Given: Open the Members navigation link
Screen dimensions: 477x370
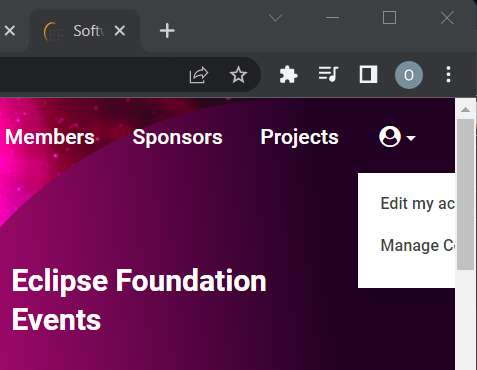Looking at the screenshot, I should pos(50,137).
